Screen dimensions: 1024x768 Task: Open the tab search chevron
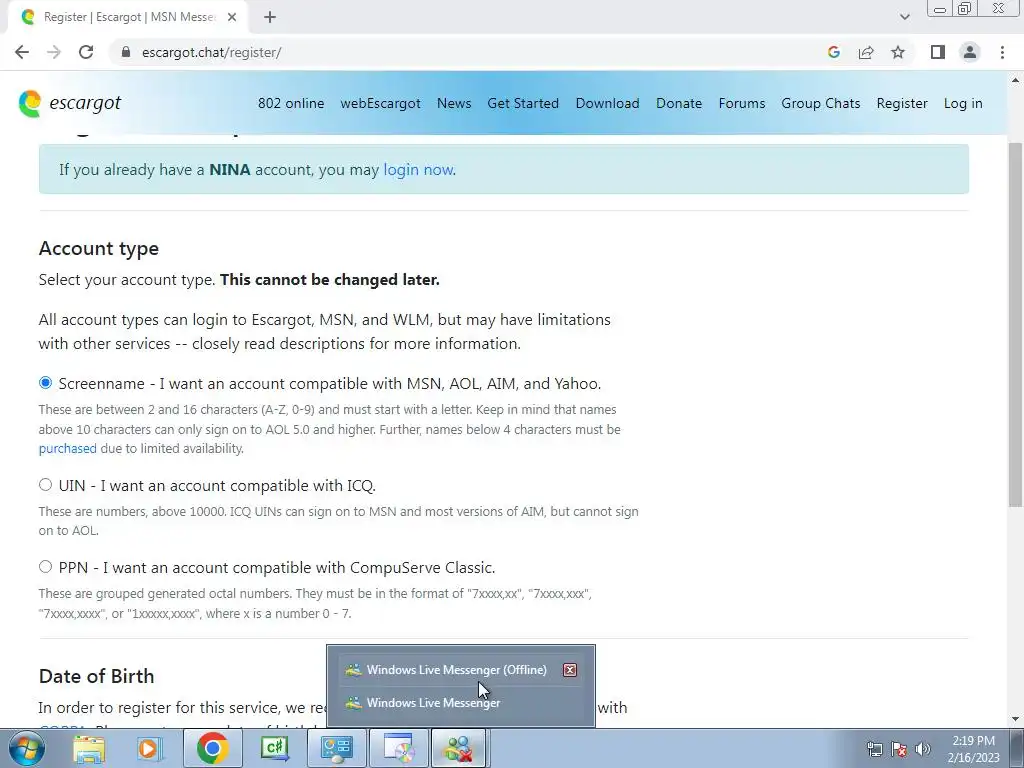coord(904,17)
